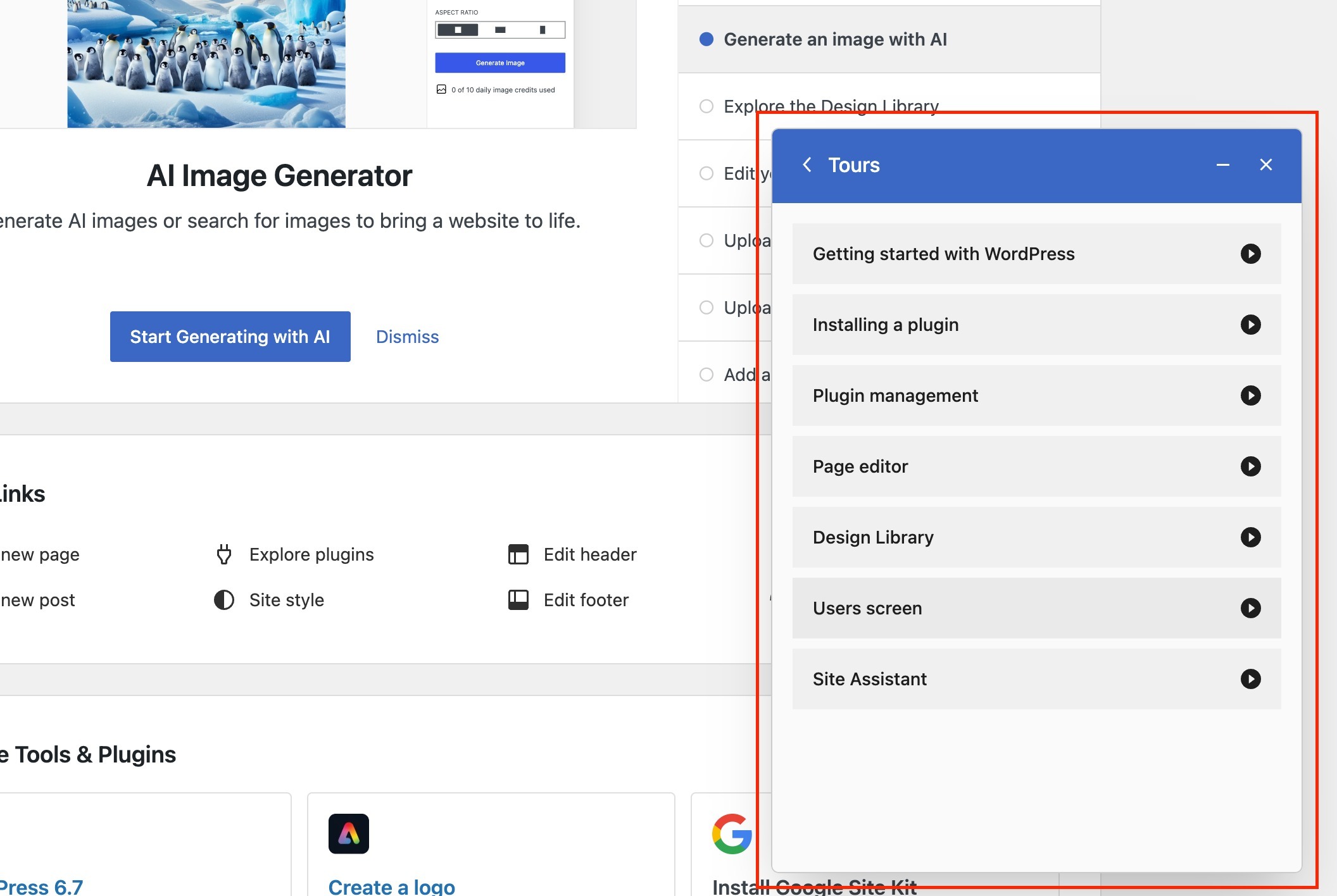The height and width of the screenshot is (896, 1337).
Task: Start the Plugin management tour play icon
Action: click(x=1250, y=395)
